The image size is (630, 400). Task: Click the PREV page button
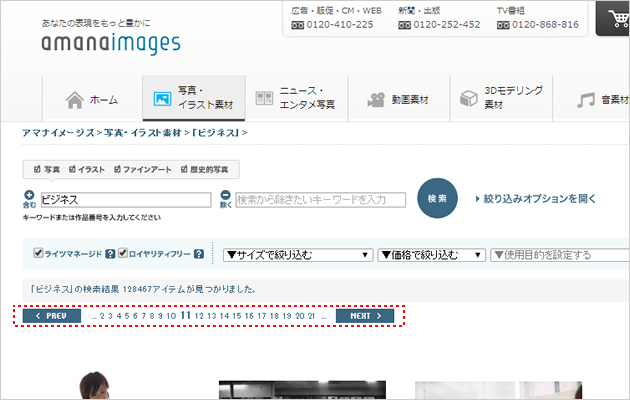tap(52, 316)
